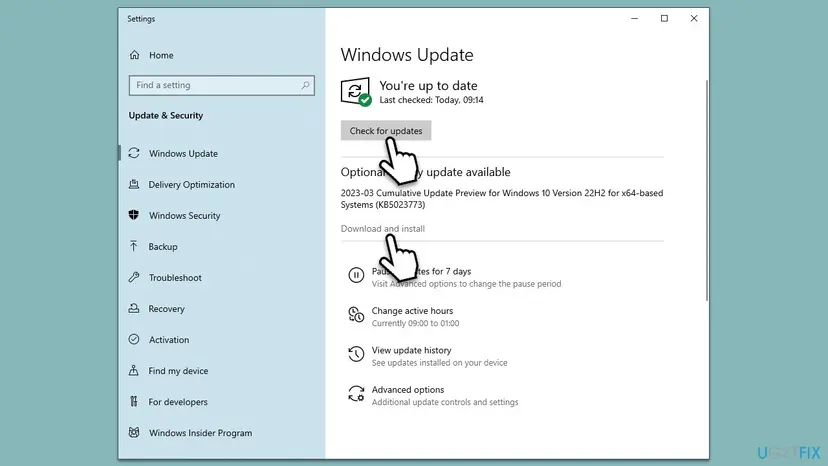Viewport: 828px width, 466px height.
Task: Click the Update & Security heading
Action: [166, 115]
